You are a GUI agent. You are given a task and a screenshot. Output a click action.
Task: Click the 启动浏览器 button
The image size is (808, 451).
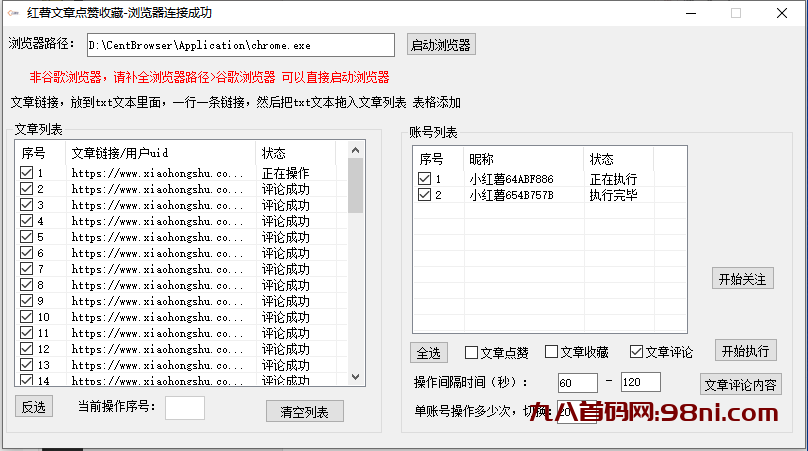click(x=441, y=45)
